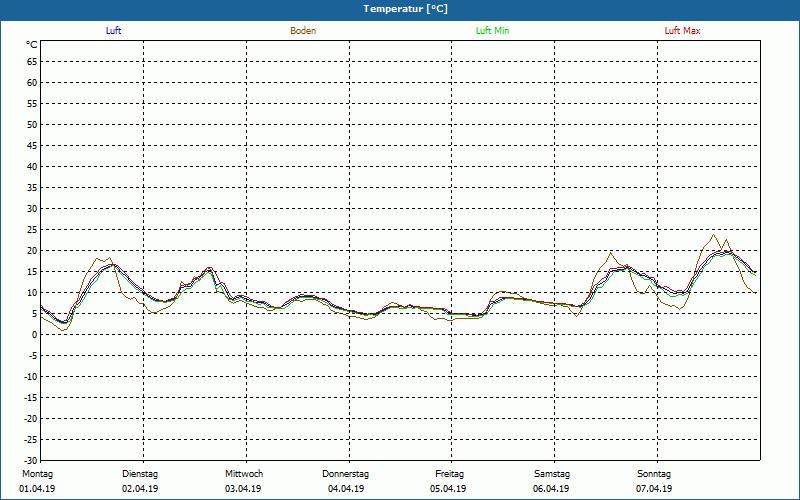Click the 65 value on temperature axis
Screen dimensions: 800x500
pyautogui.click(x=32, y=62)
